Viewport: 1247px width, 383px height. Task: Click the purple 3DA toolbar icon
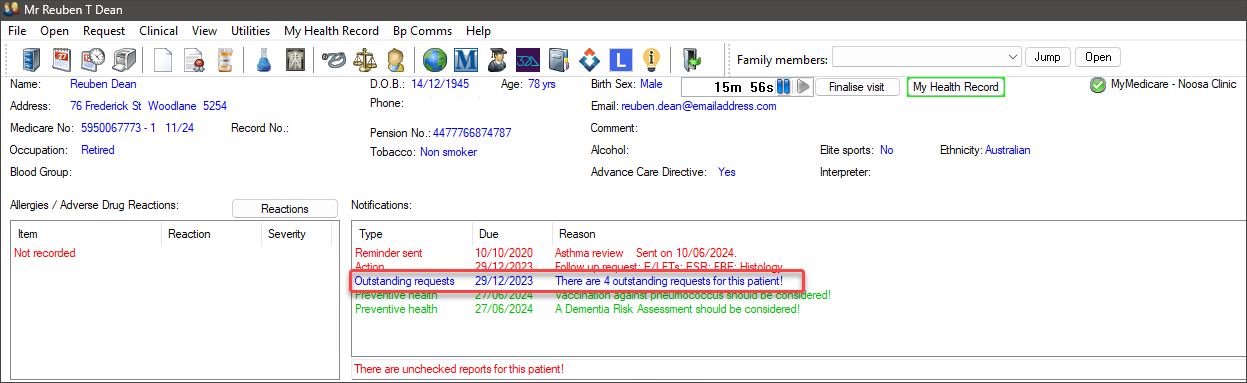(528, 59)
